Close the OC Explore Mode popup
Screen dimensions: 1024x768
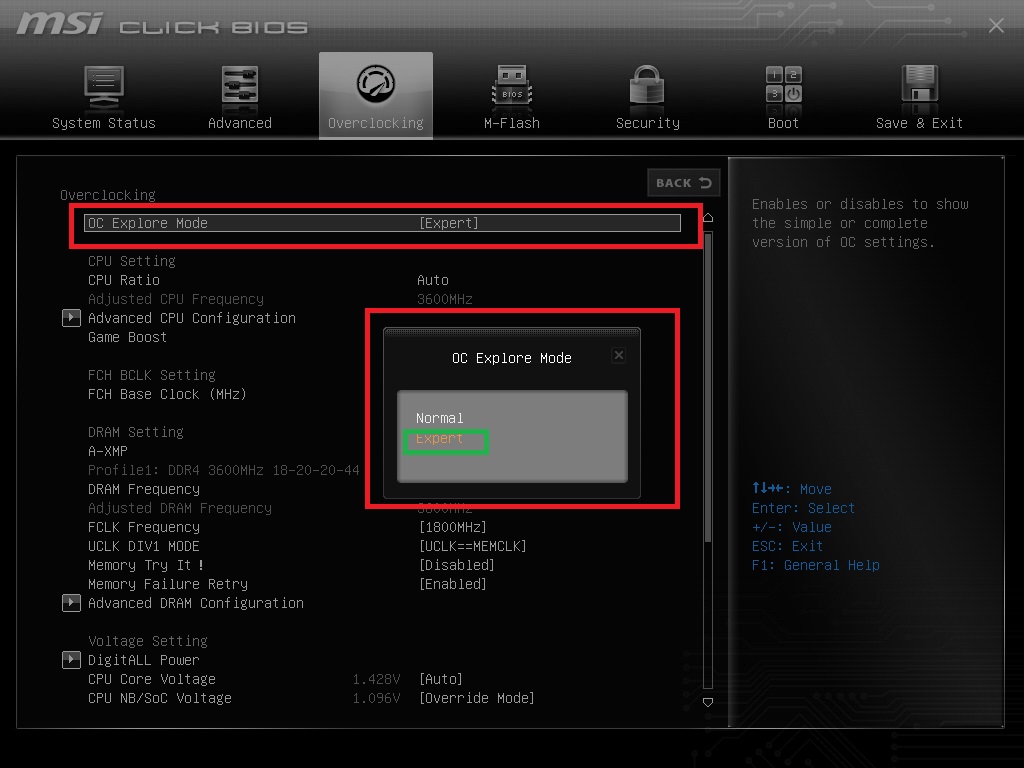pos(618,355)
